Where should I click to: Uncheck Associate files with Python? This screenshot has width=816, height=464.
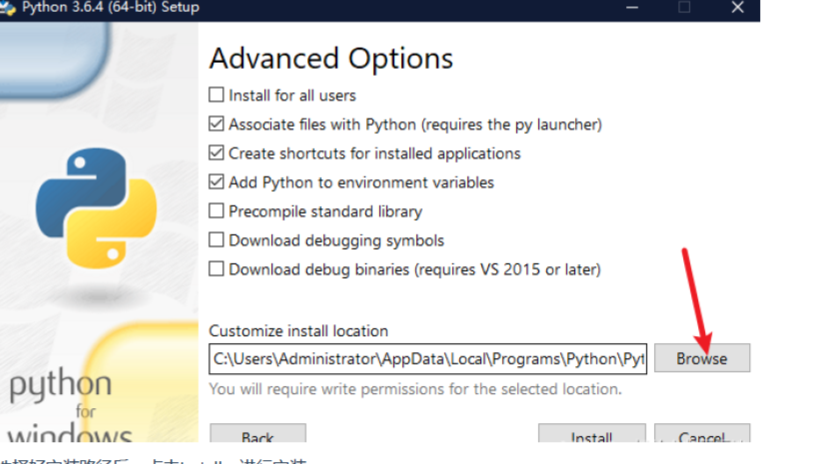coord(216,124)
